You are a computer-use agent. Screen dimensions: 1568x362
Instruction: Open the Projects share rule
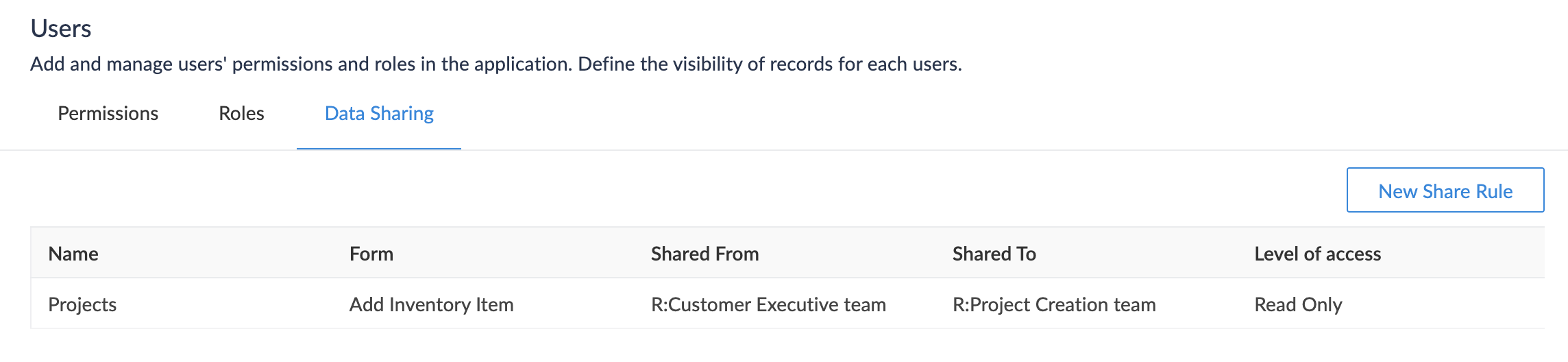tap(82, 304)
